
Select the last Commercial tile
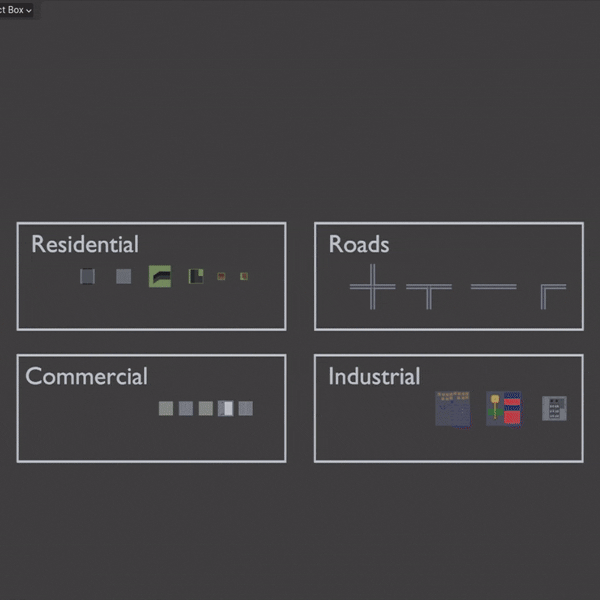tap(246, 408)
